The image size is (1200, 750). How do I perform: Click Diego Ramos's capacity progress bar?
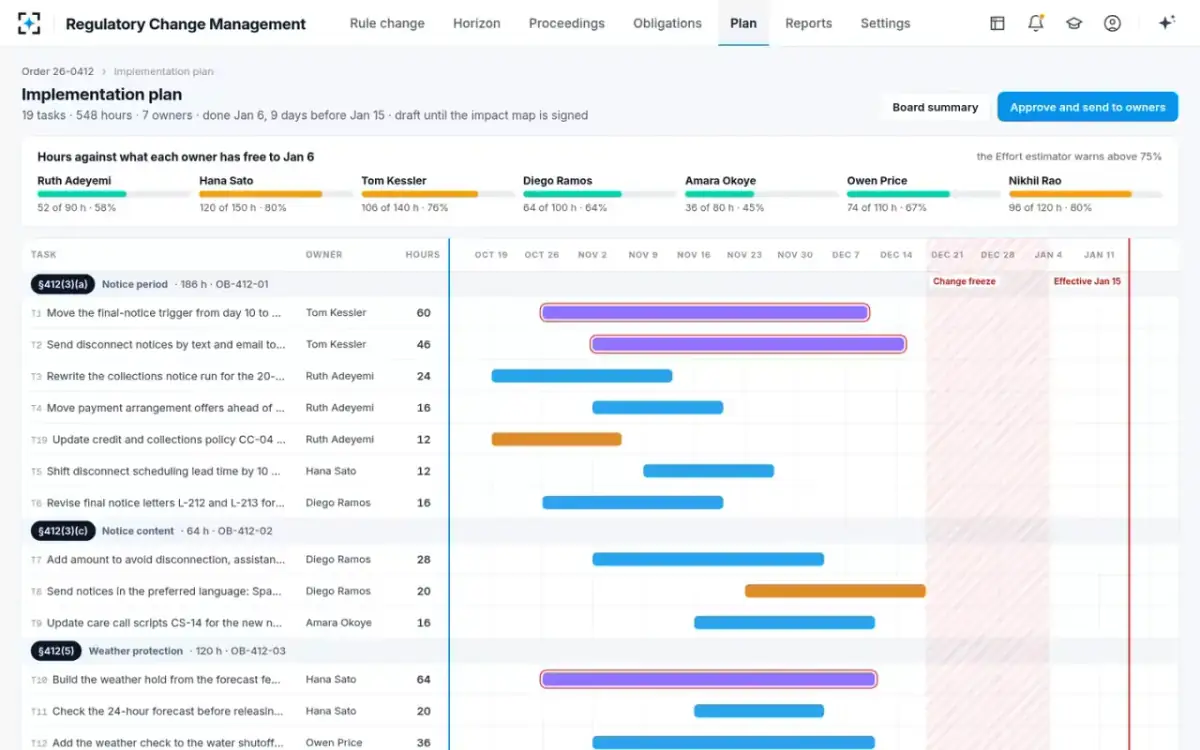[x=599, y=194]
